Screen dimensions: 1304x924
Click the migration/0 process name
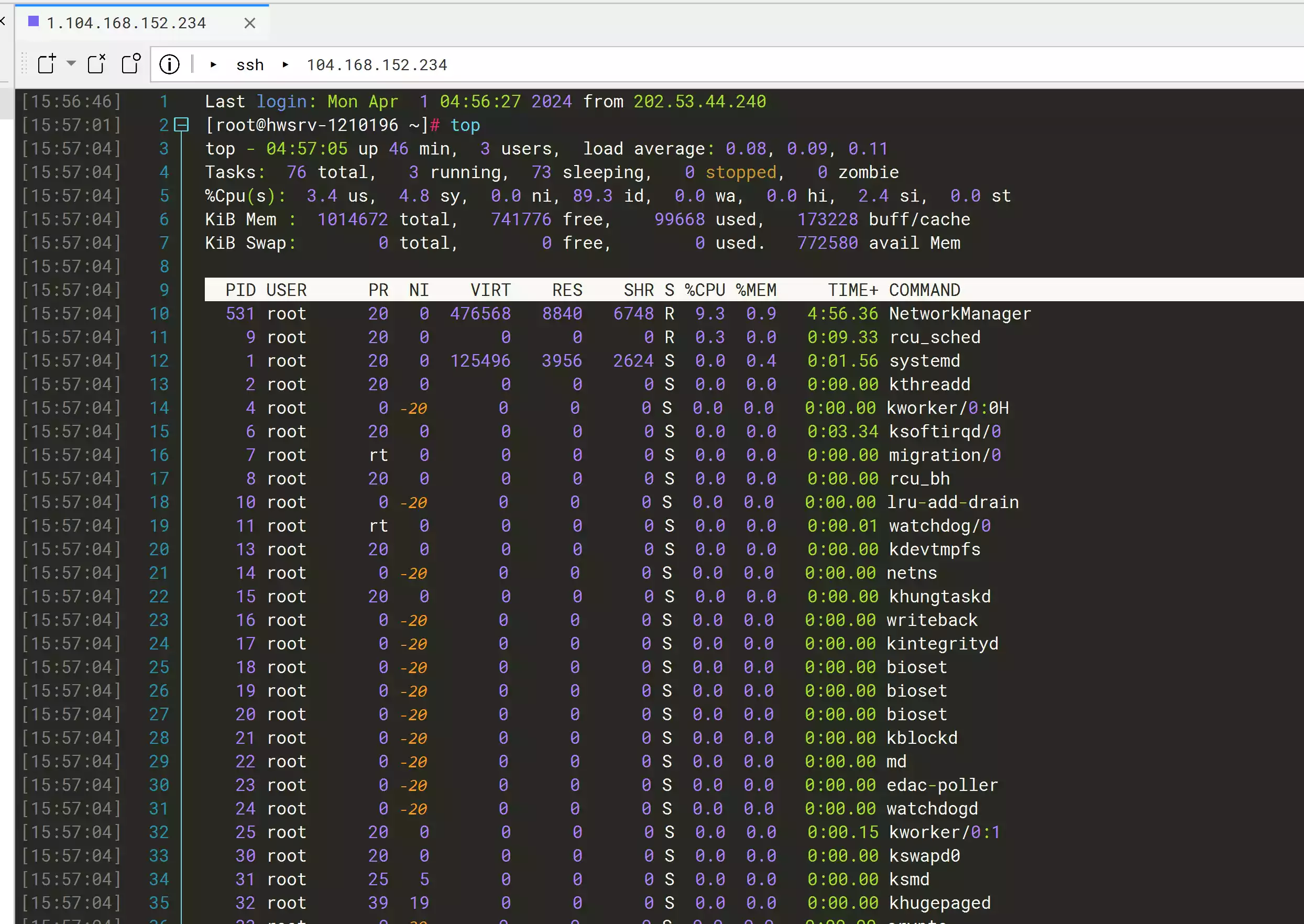coord(945,455)
